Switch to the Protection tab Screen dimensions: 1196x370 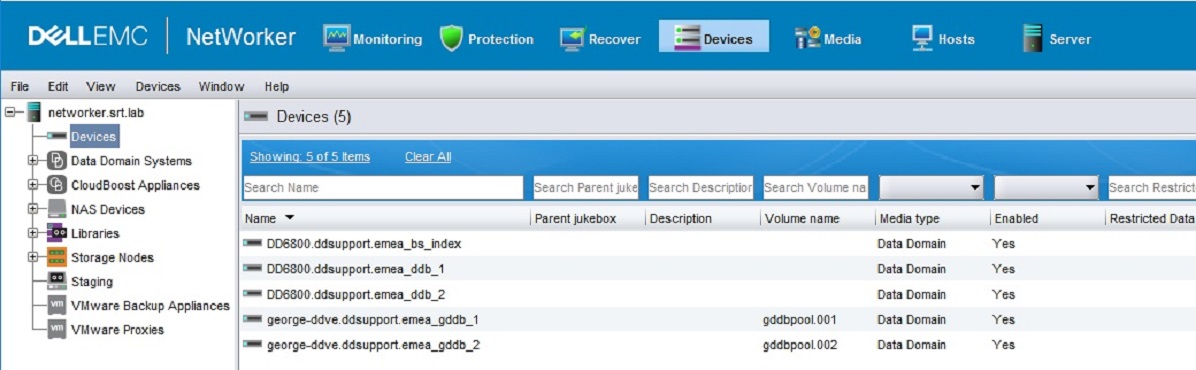coord(487,39)
